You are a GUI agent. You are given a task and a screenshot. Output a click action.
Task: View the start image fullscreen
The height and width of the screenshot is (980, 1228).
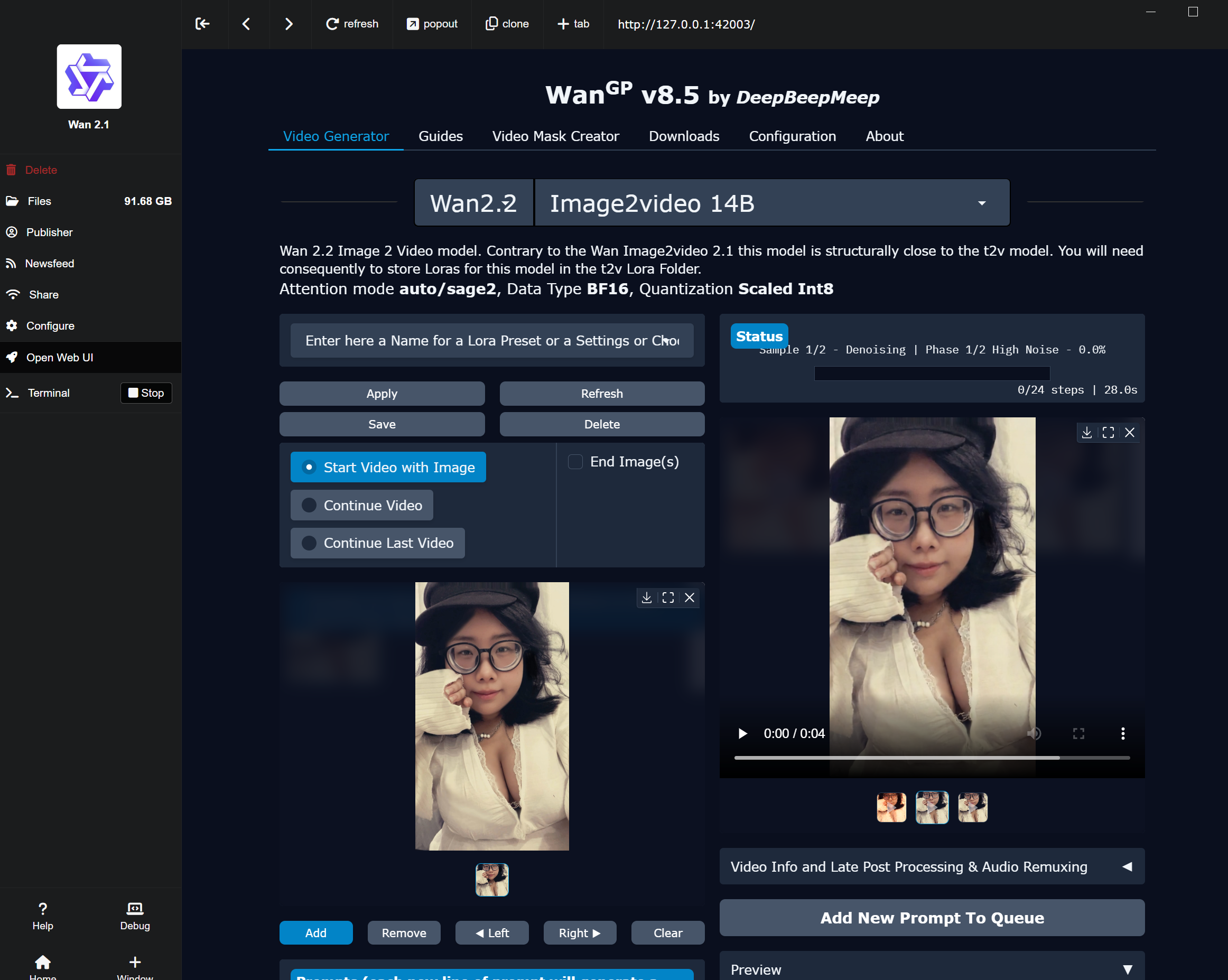pos(668,598)
